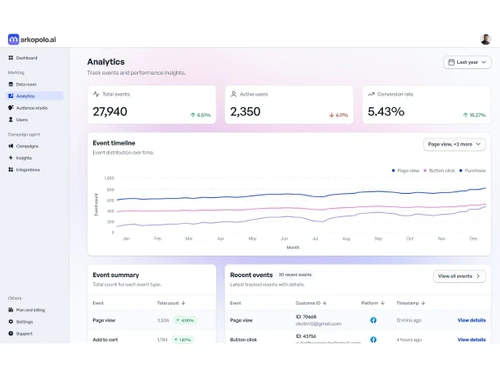Sort Recent events by Platform
The image size is (500, 375).
point(373,303)
